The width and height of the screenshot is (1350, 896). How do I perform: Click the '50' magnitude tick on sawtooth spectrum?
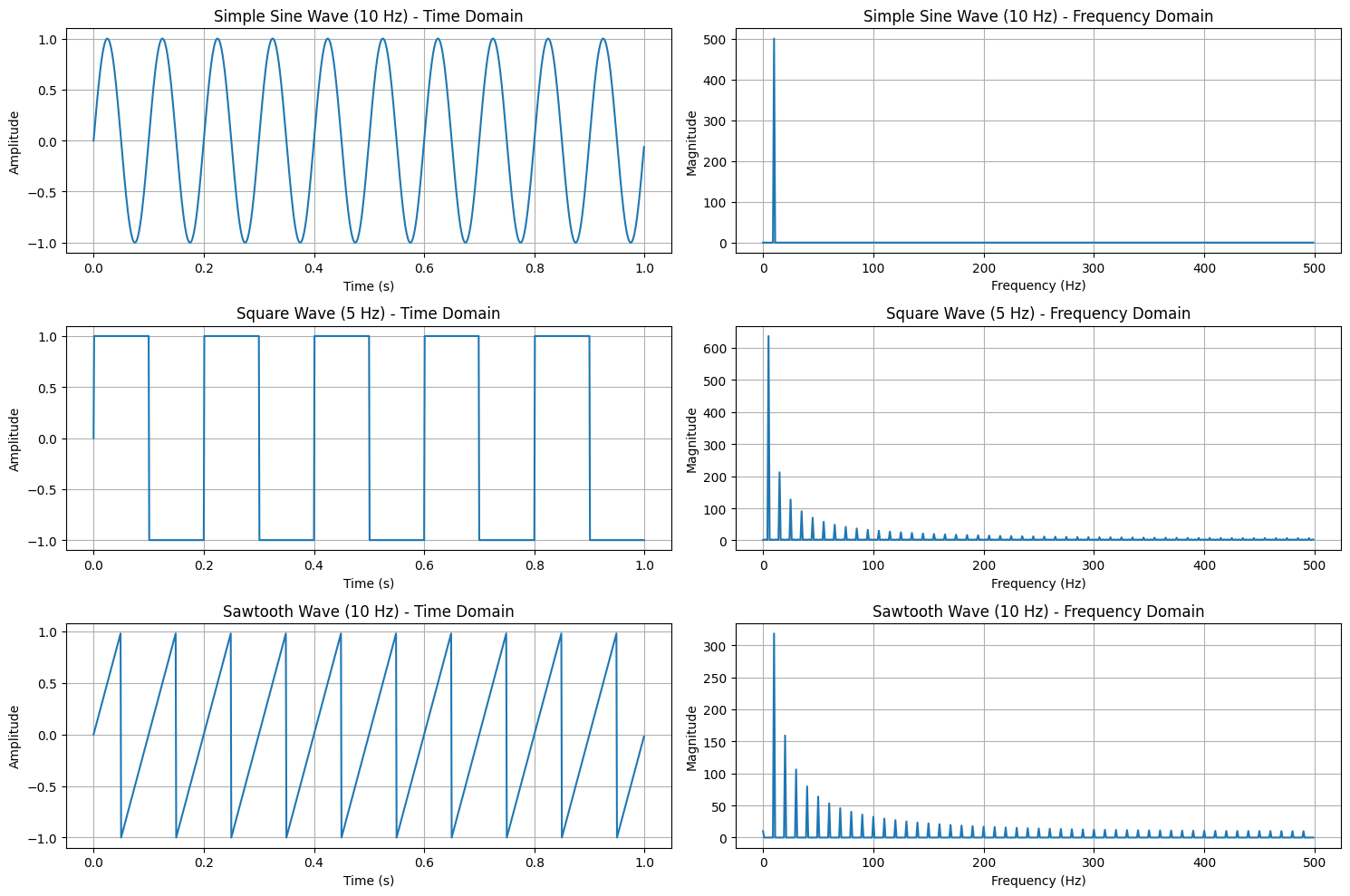coord(720,806)
